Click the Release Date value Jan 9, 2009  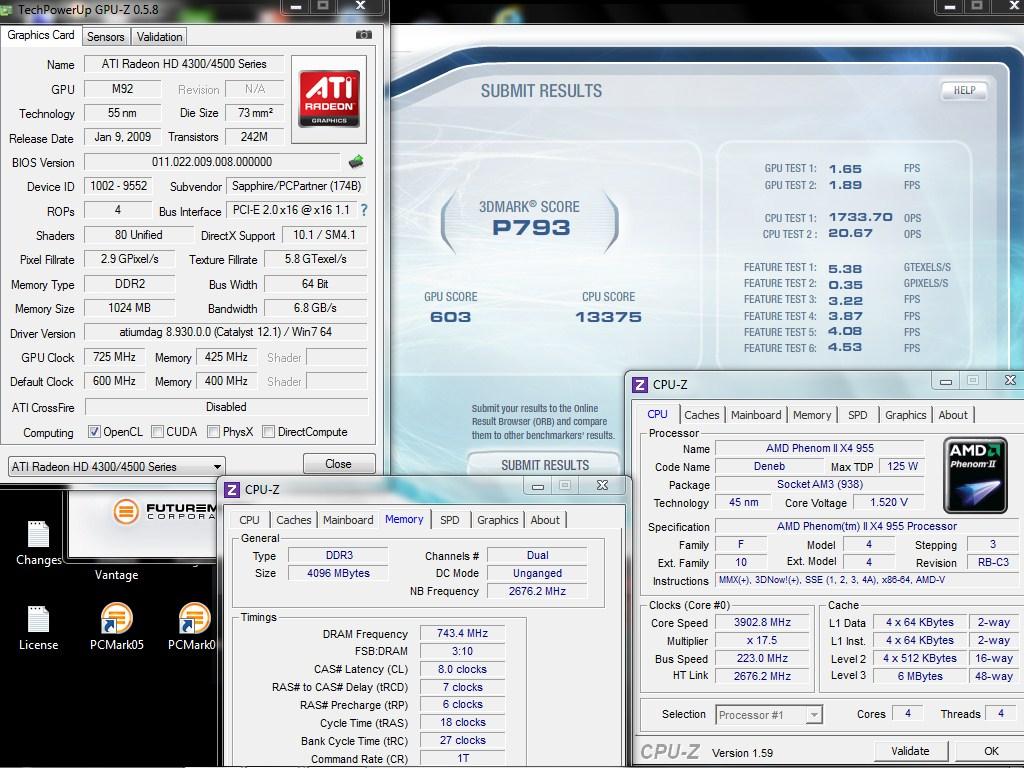point(123,137)
